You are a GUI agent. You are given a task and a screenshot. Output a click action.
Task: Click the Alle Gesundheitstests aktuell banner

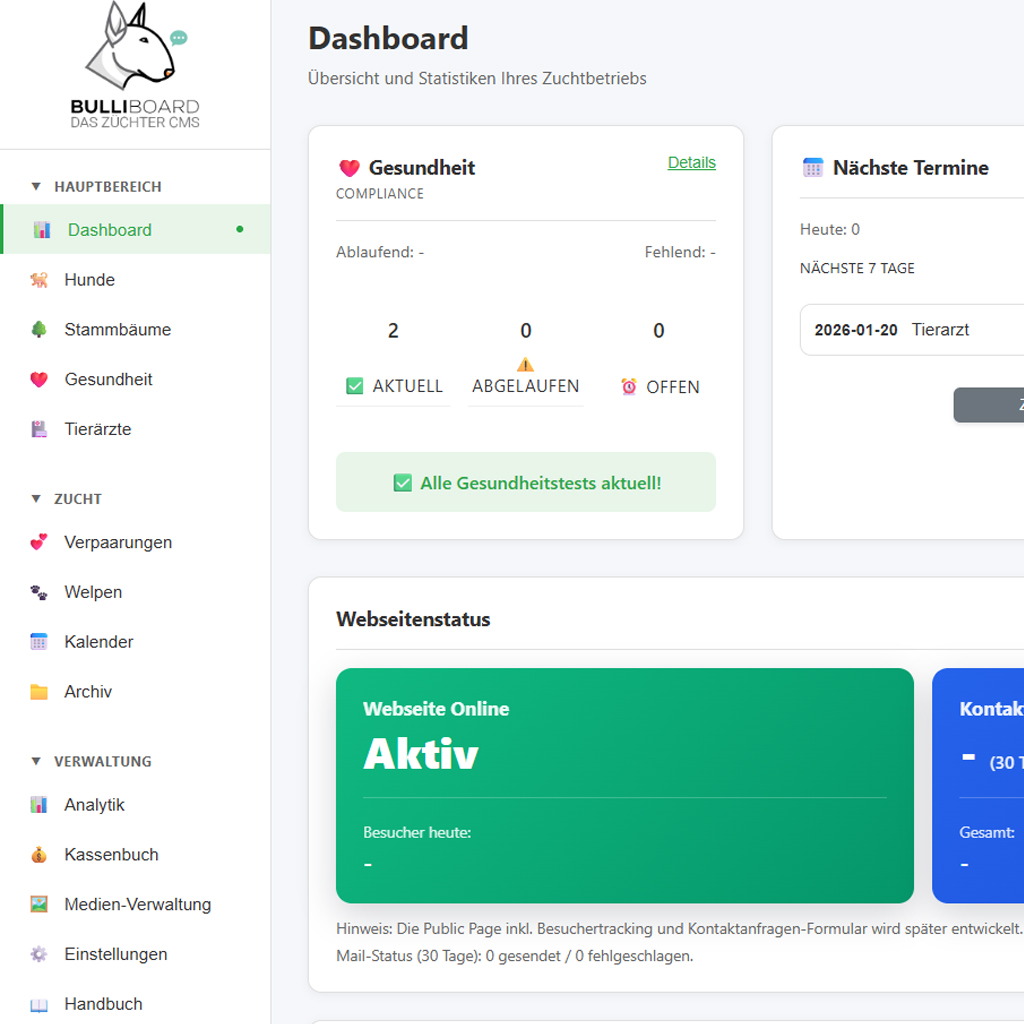pos(525,482)
